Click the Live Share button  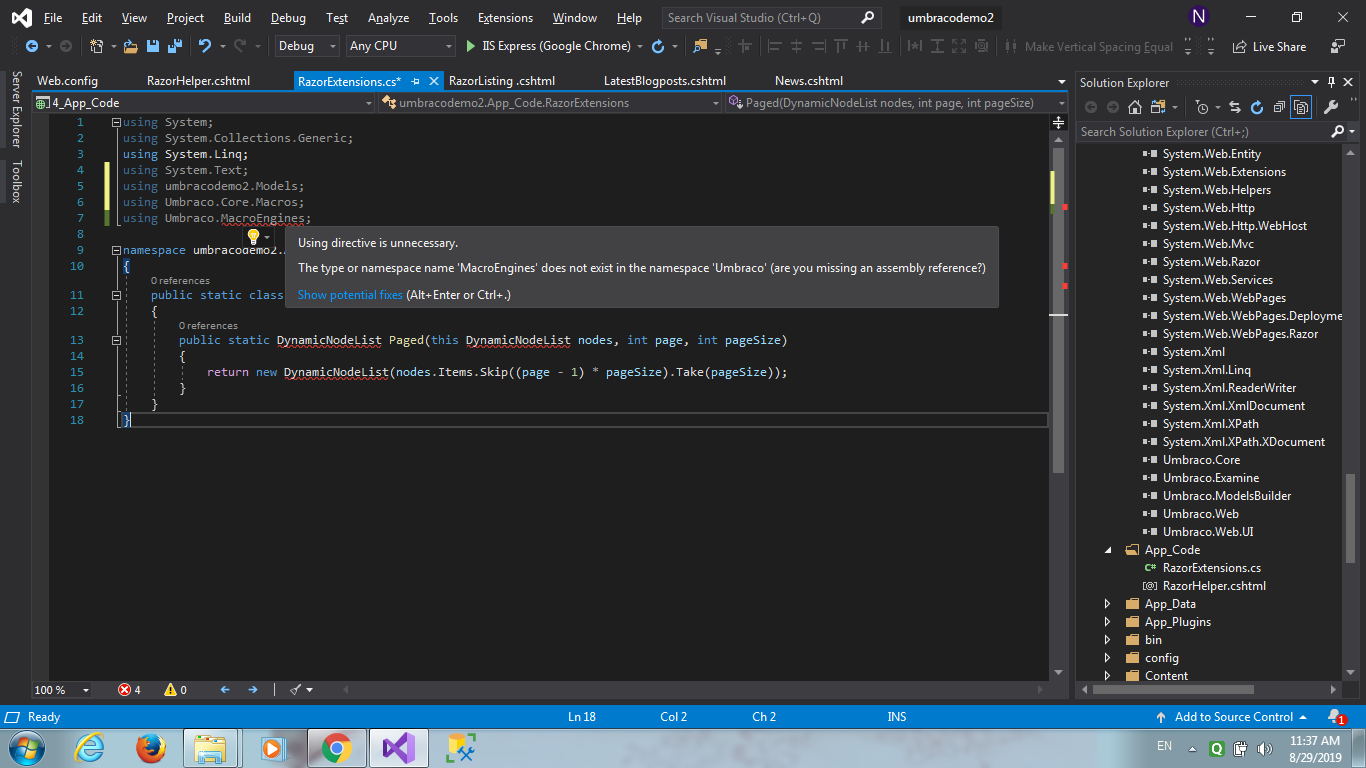click(1269, 46)
